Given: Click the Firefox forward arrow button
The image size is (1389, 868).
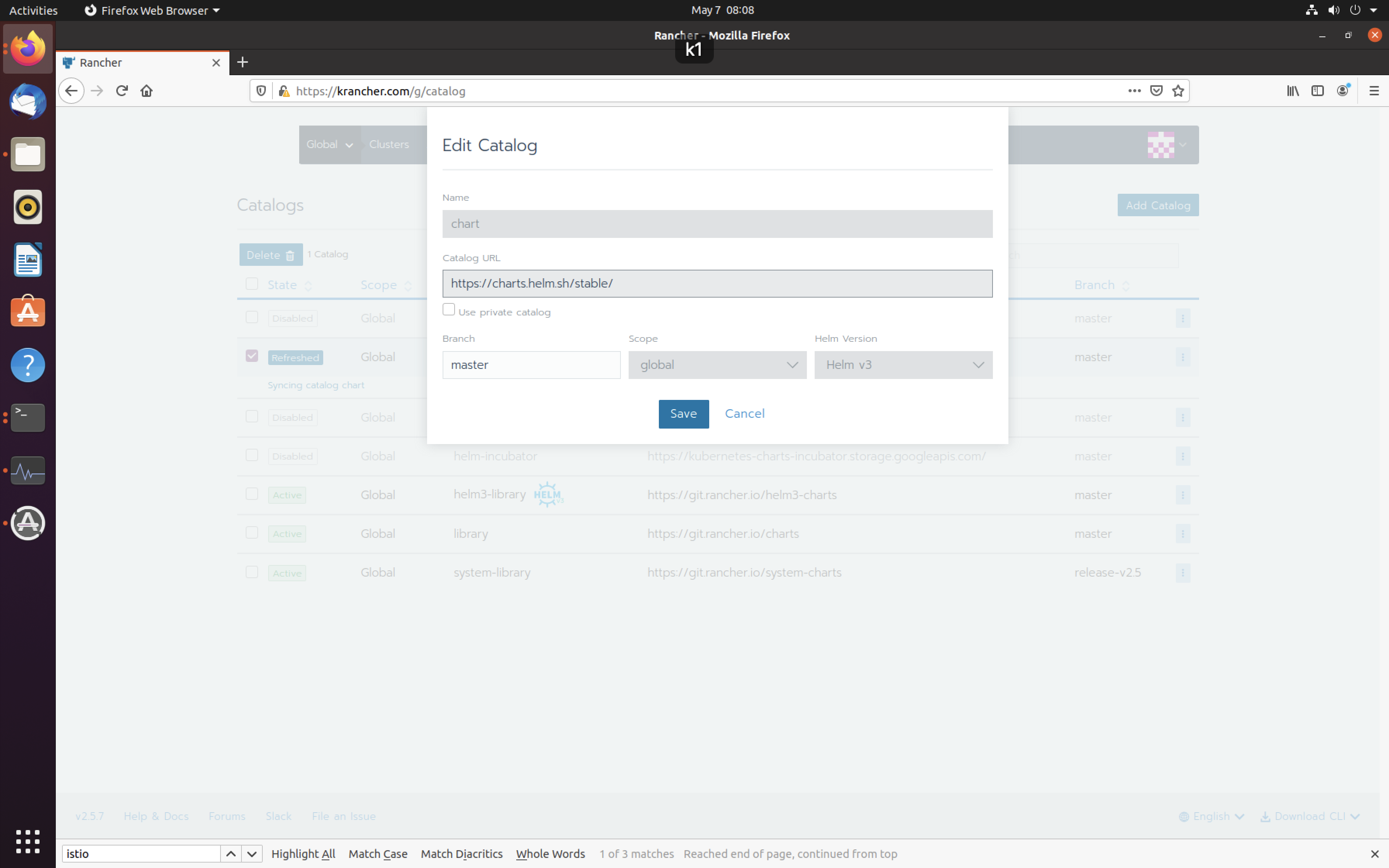Looking at the screenshot, I should (x=97, y=91).
